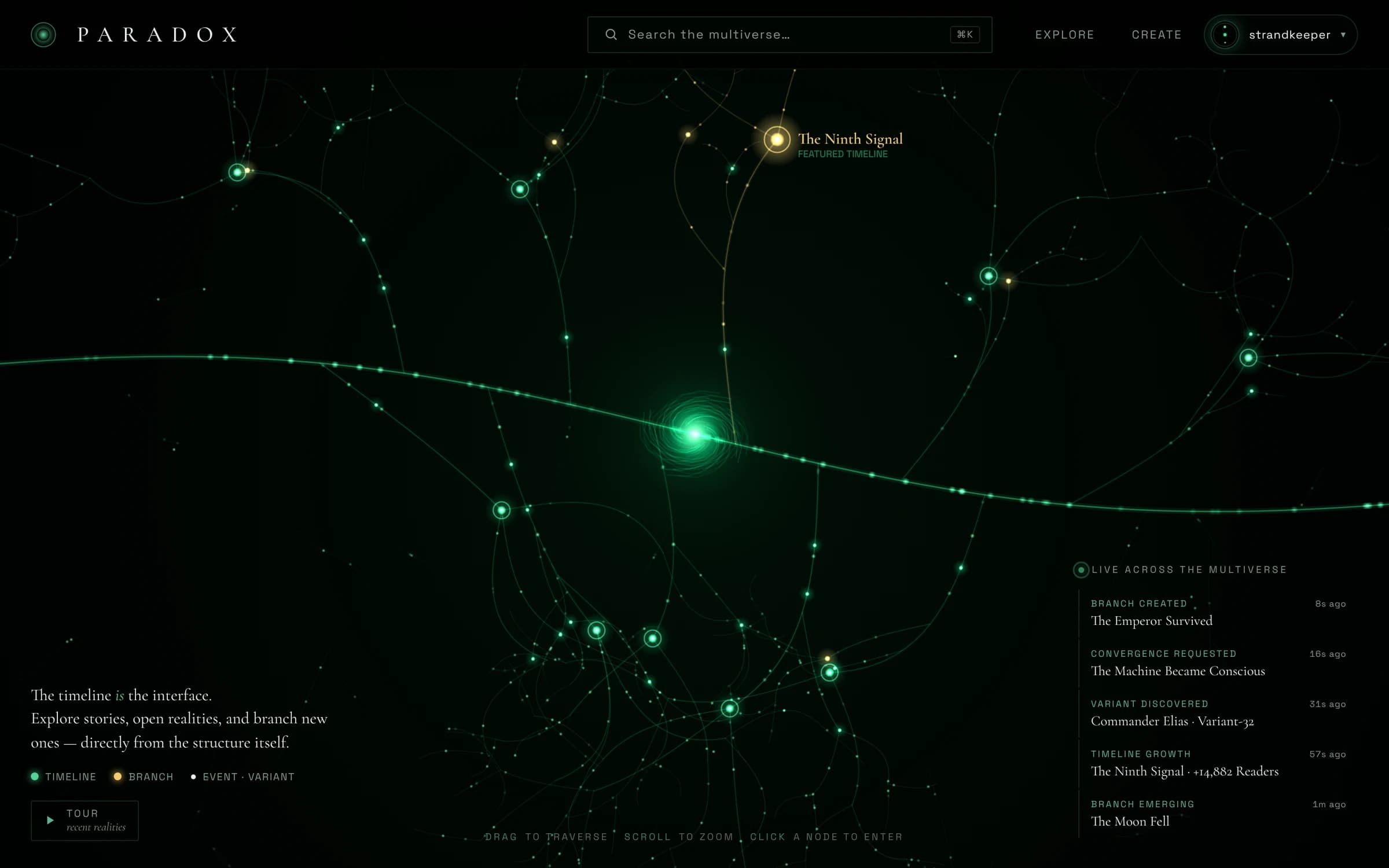Click the Convergence Requested label

[x=1163, y=654]
